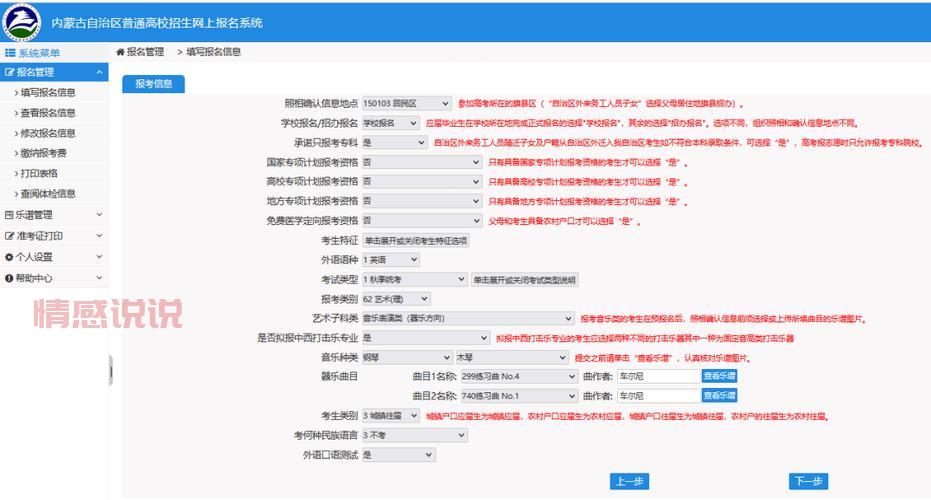
Task: Click the 单击展开或关闭考生特征选项 button
Action: [x=416, y=240]
